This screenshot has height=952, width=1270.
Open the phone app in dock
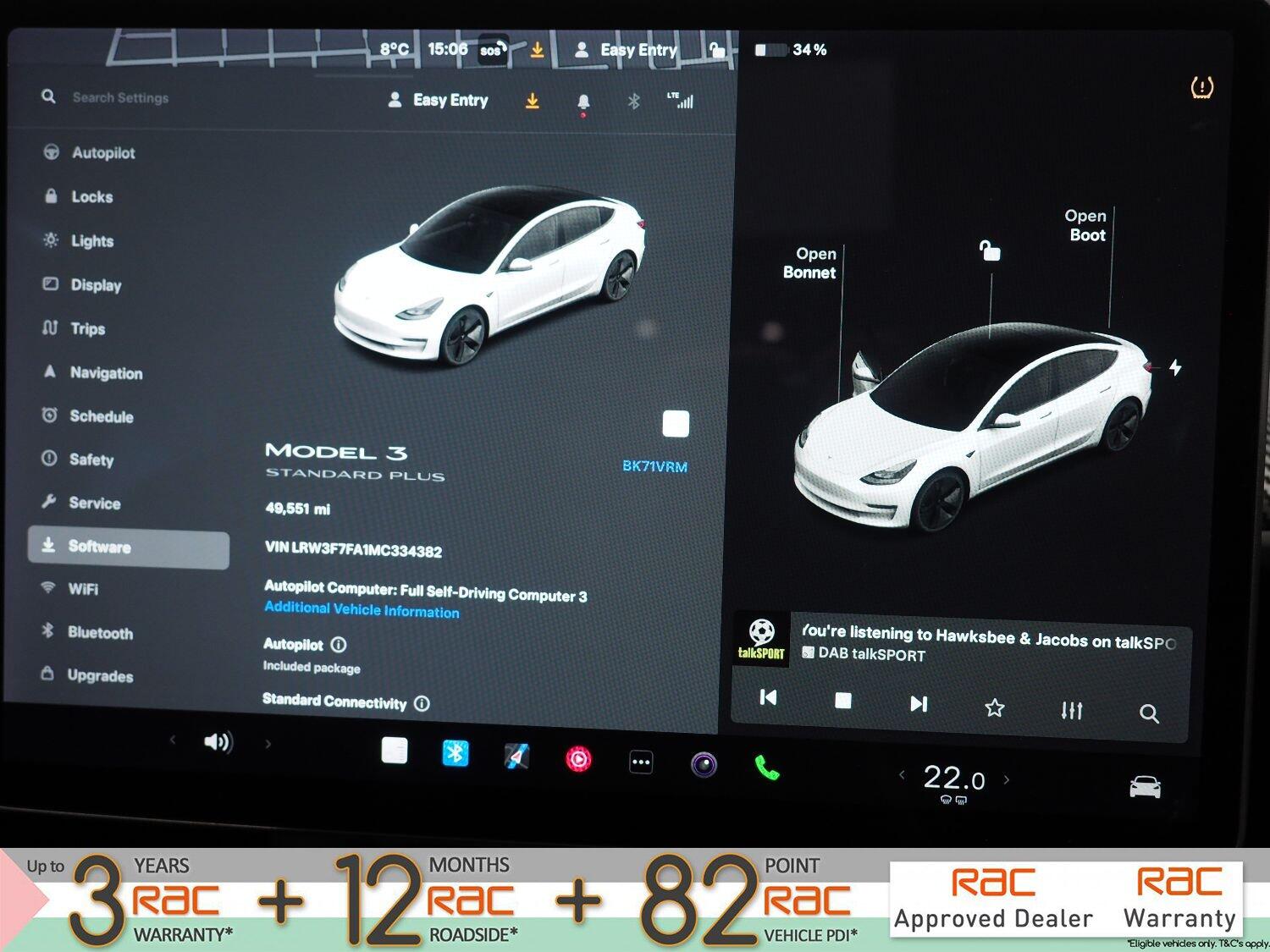(767, 768)
